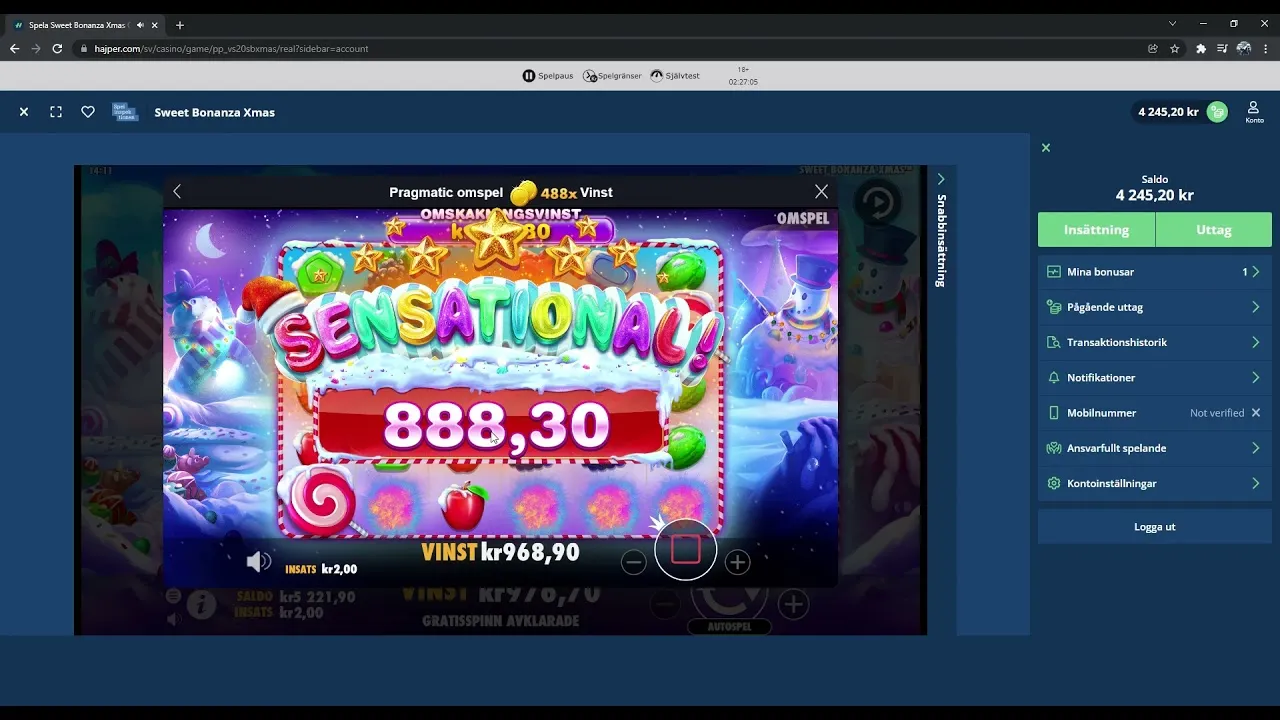Mute the replay sound speaker icon

(259, 562)
